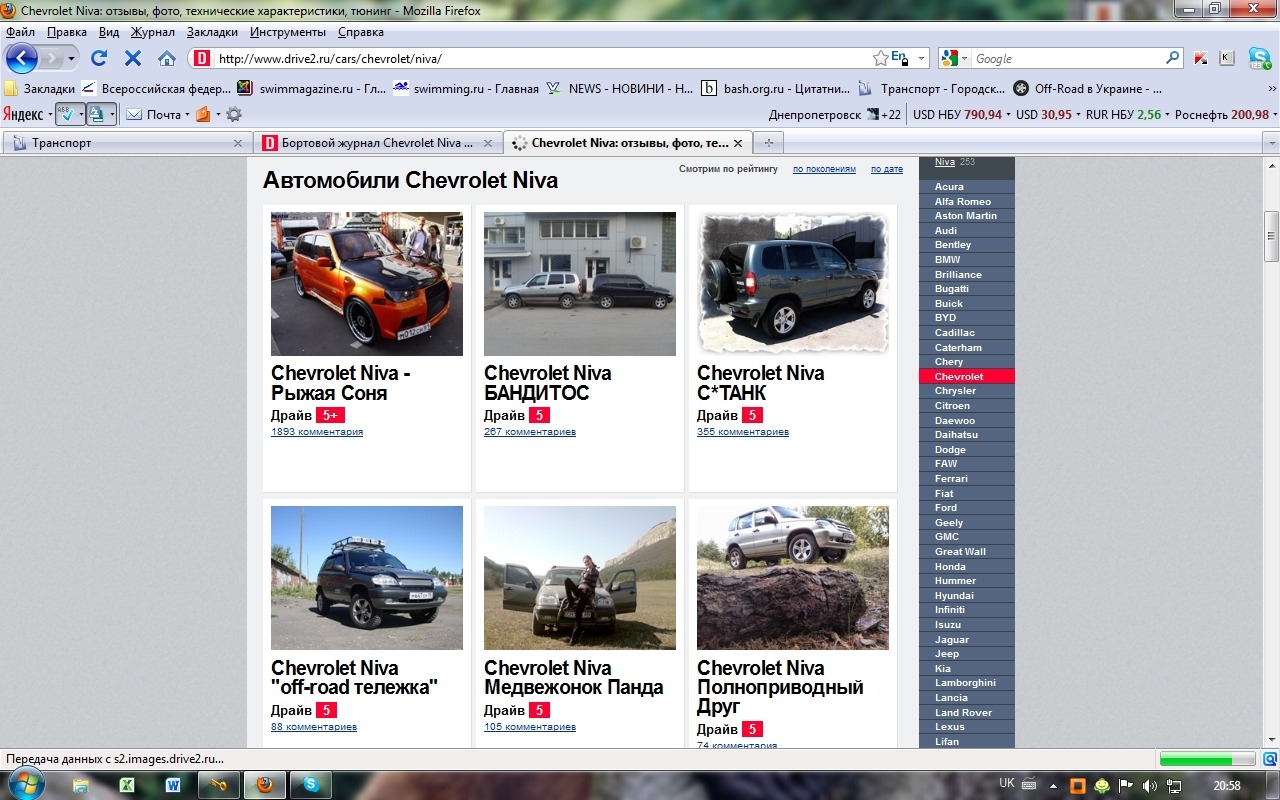1280x800 pixels.
Task: Reload the page with the refresh icon
Action: coord(99,58)
